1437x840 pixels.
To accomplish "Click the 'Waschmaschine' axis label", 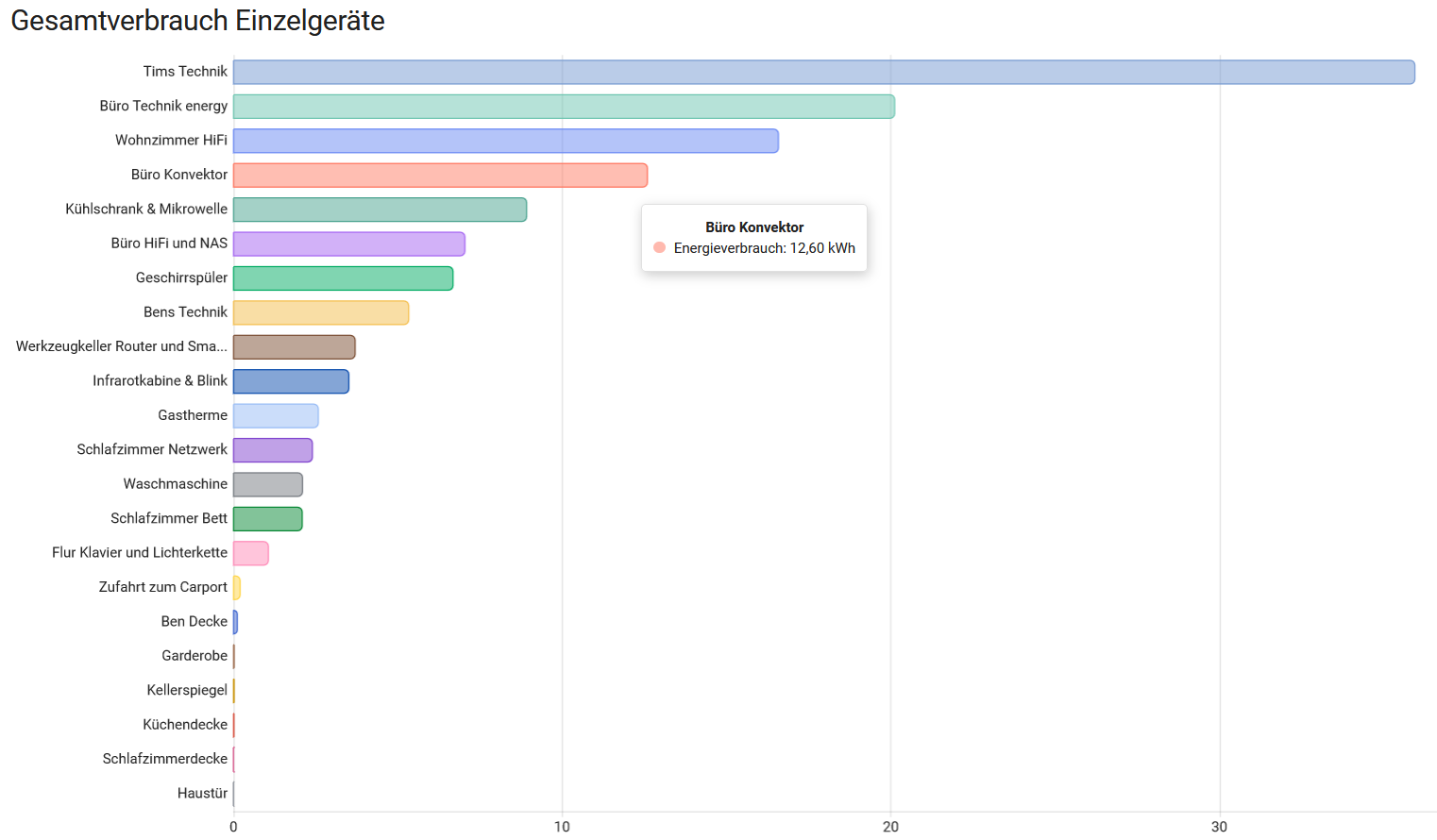I will click(x=176, y=484).
